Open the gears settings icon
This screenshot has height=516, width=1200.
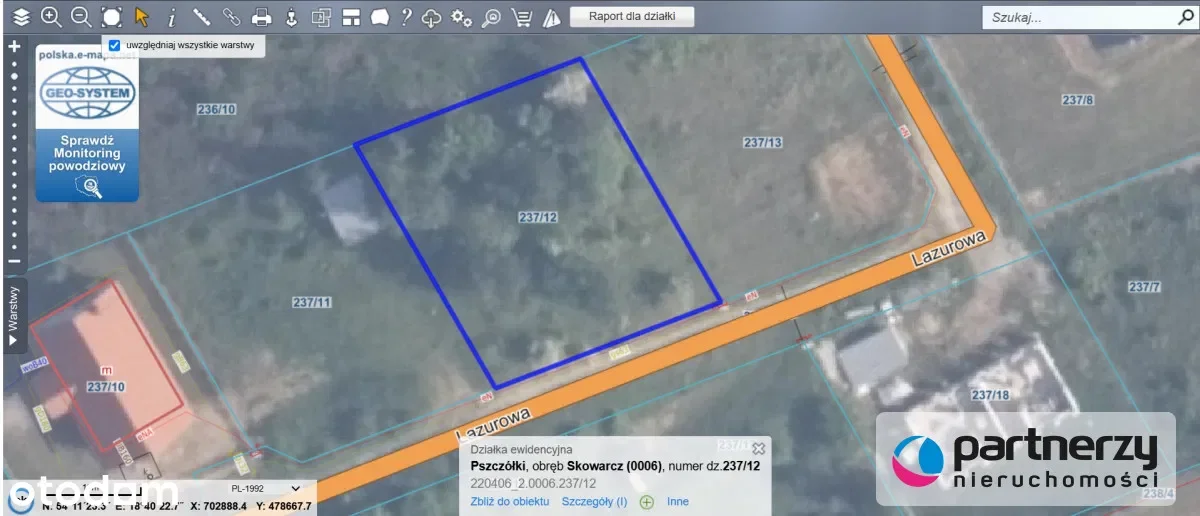tap(461, 16)
